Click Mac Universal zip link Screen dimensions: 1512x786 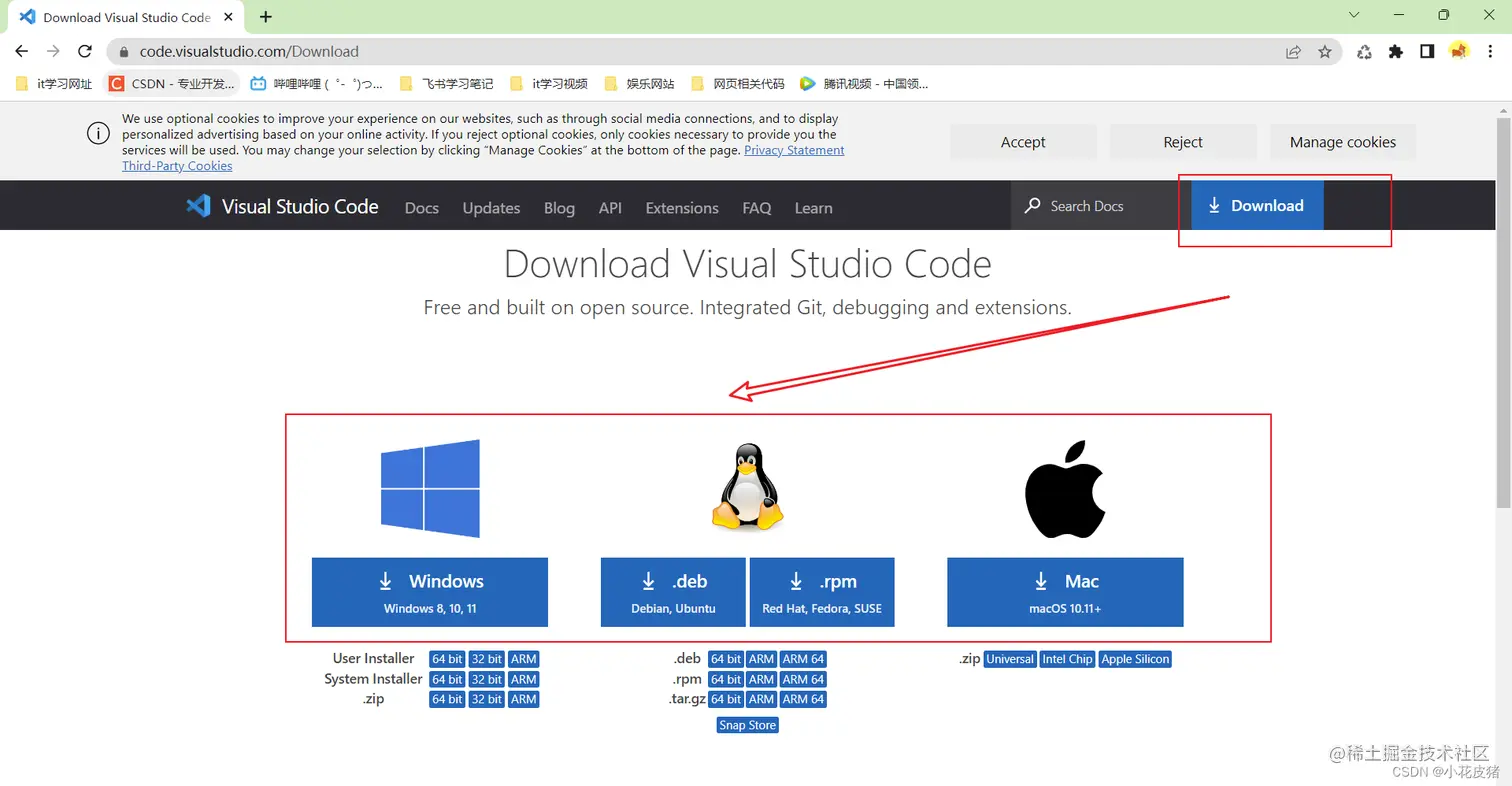1010,659
